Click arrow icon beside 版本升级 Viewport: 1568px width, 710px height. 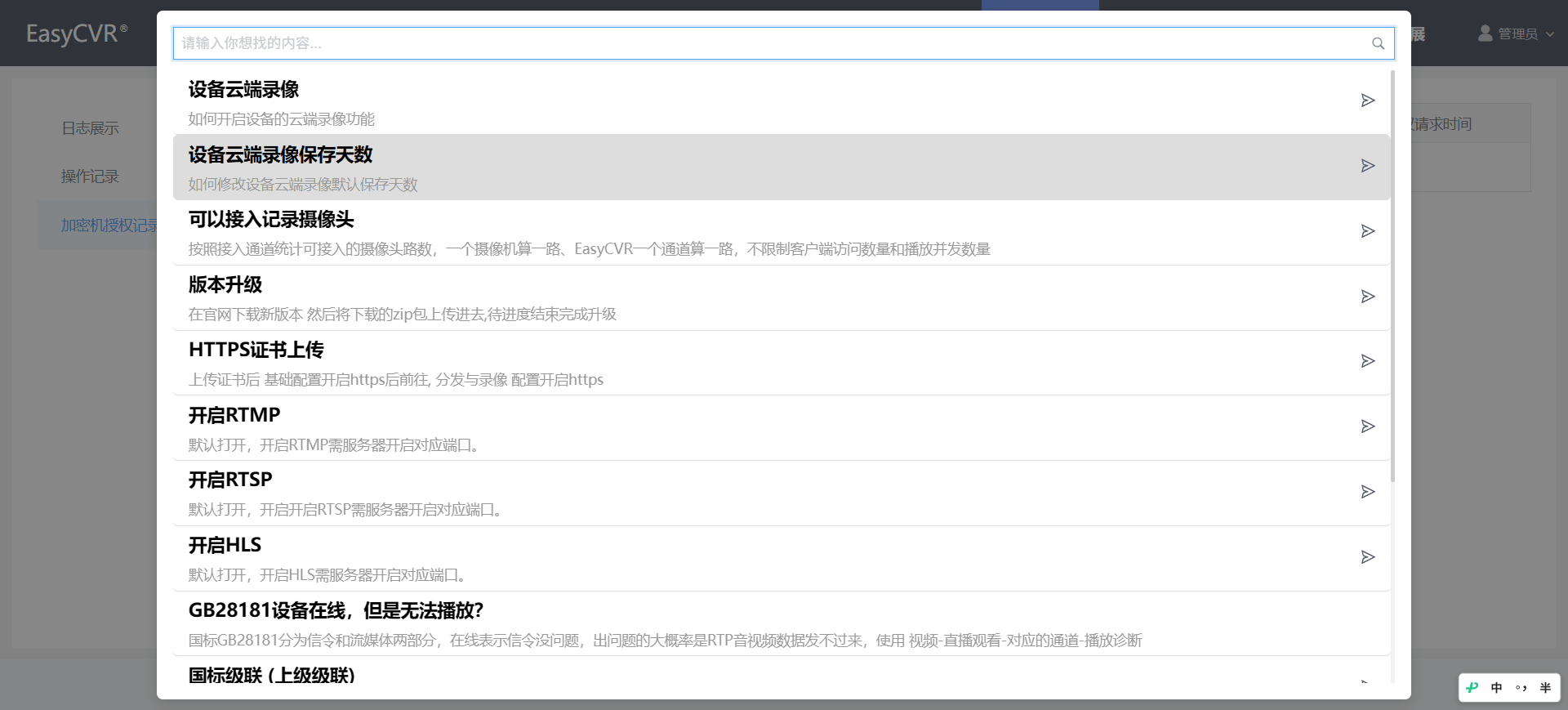[1368, 297]
